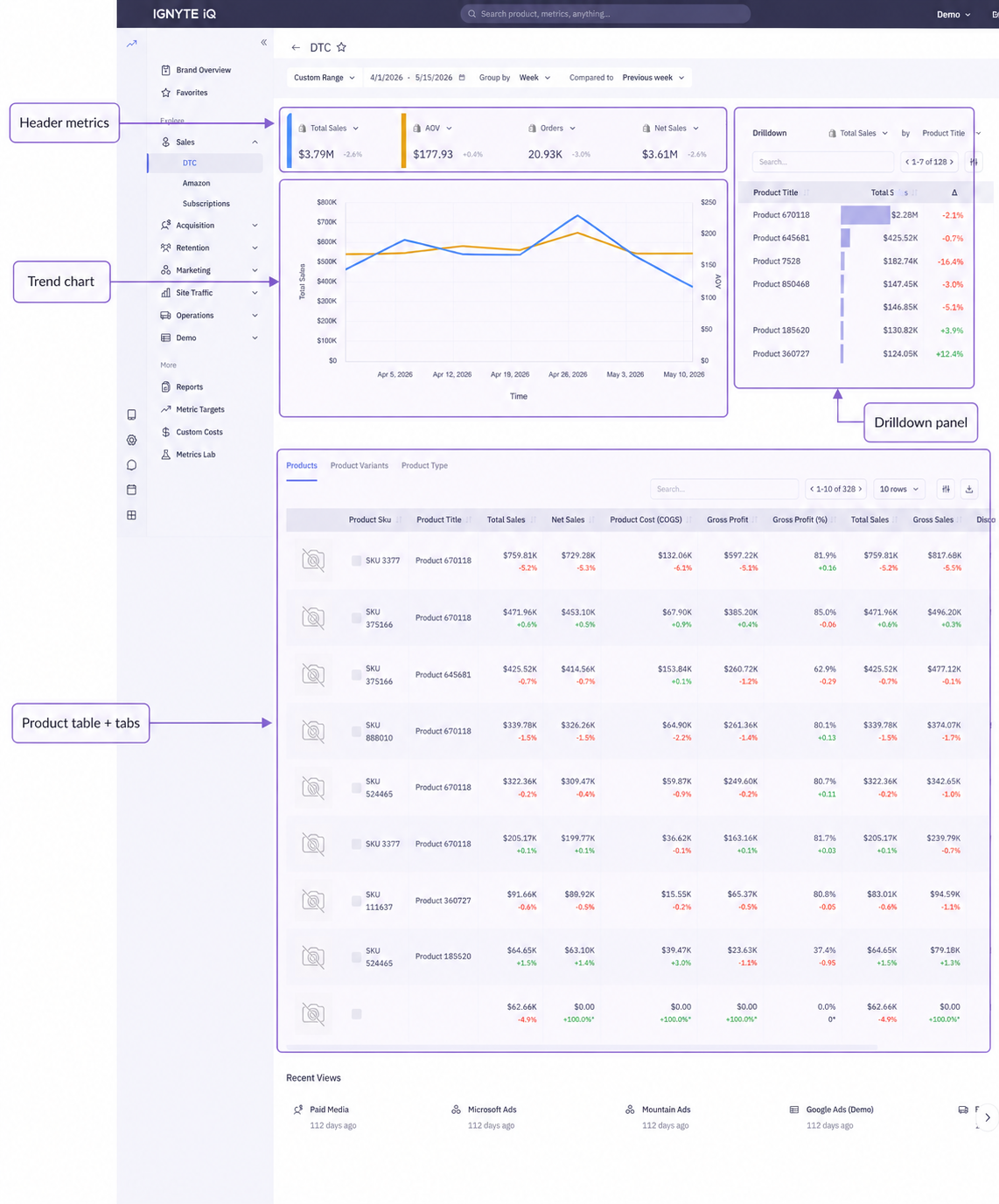999x1204 pixels.
Task: Click the trend line icon in the left rail
Action: 131,44
